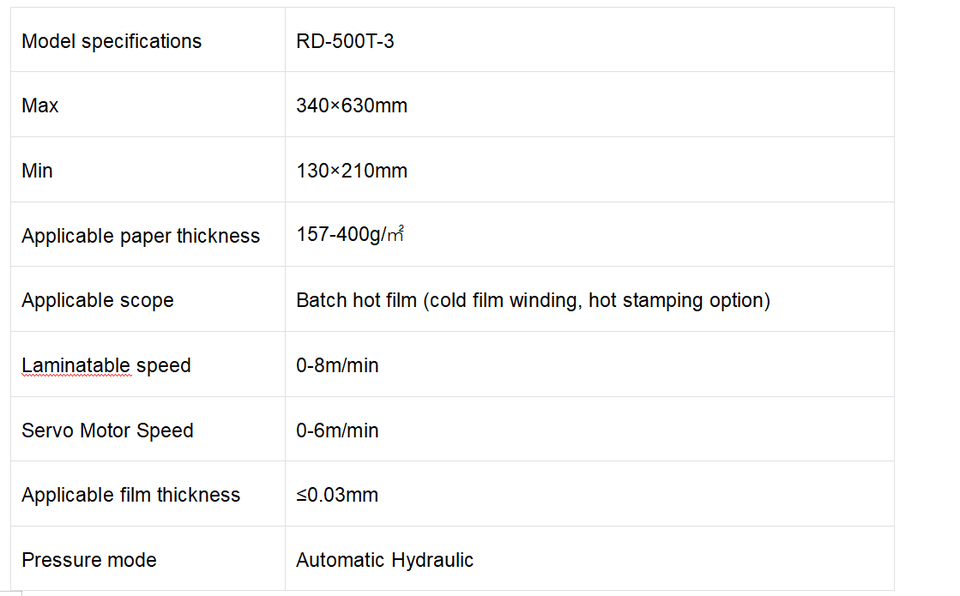Click the ≤0.03mm thickness value
This screenshot has width=960, height=596.
[x=337, y=495]
